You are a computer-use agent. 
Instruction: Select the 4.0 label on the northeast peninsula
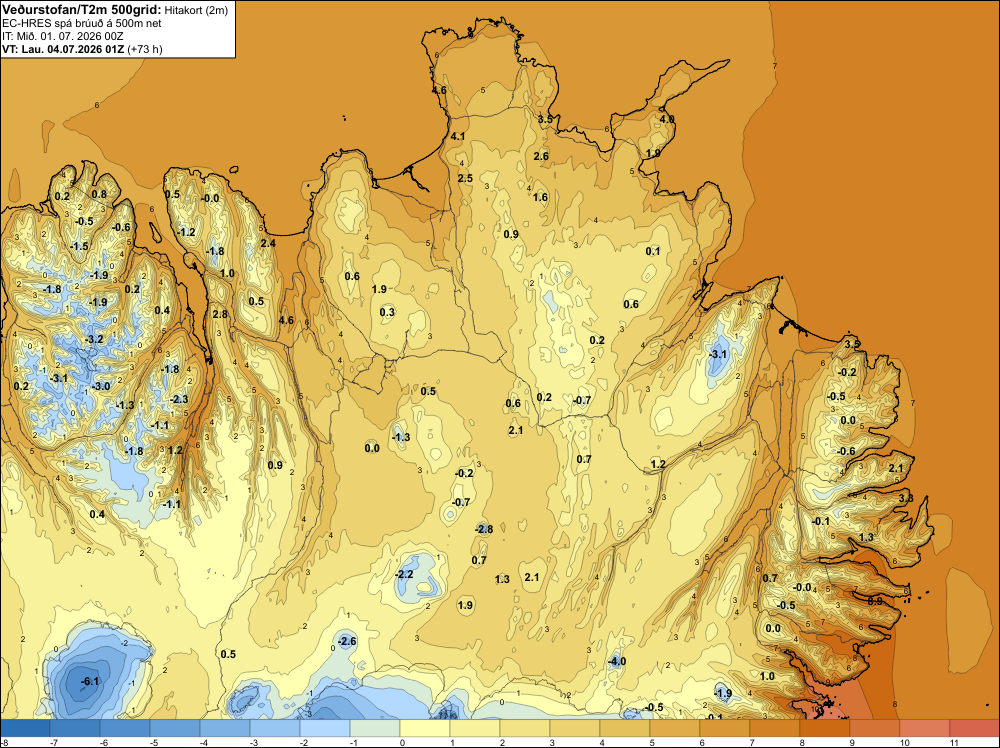click(666, 119)
